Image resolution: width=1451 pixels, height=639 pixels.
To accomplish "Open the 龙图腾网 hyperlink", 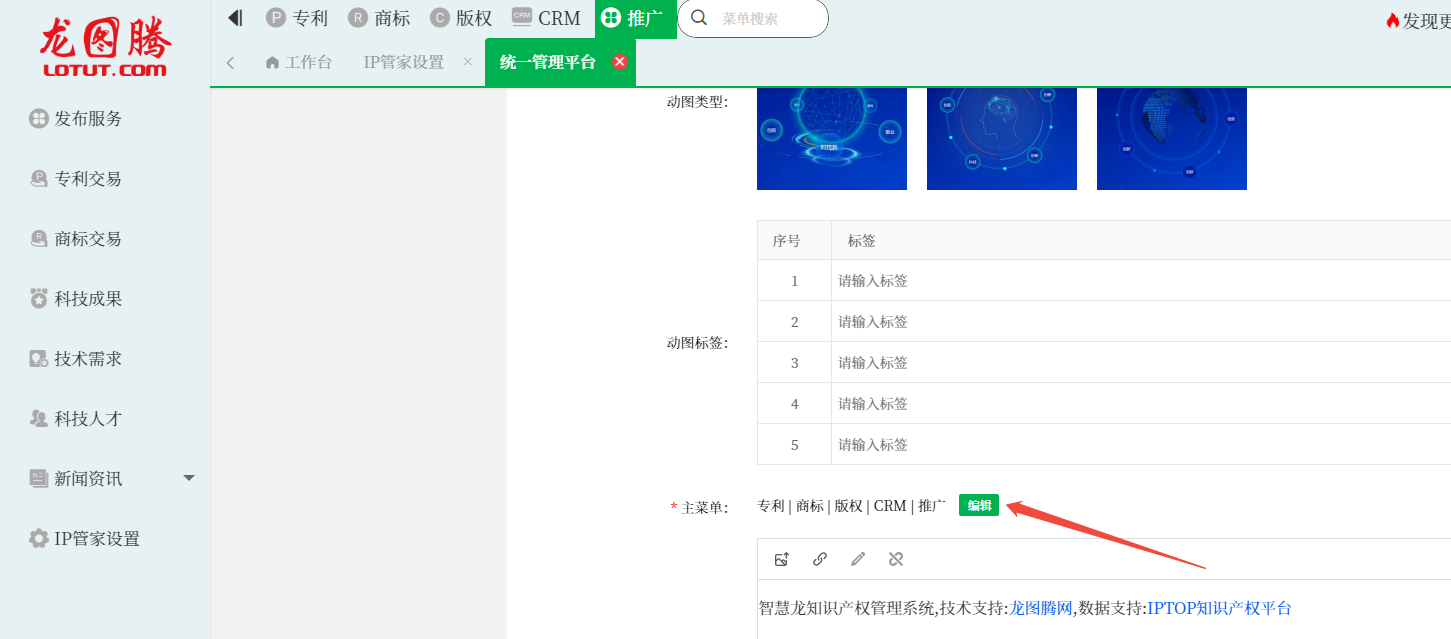I will (x=1040, y=608).
